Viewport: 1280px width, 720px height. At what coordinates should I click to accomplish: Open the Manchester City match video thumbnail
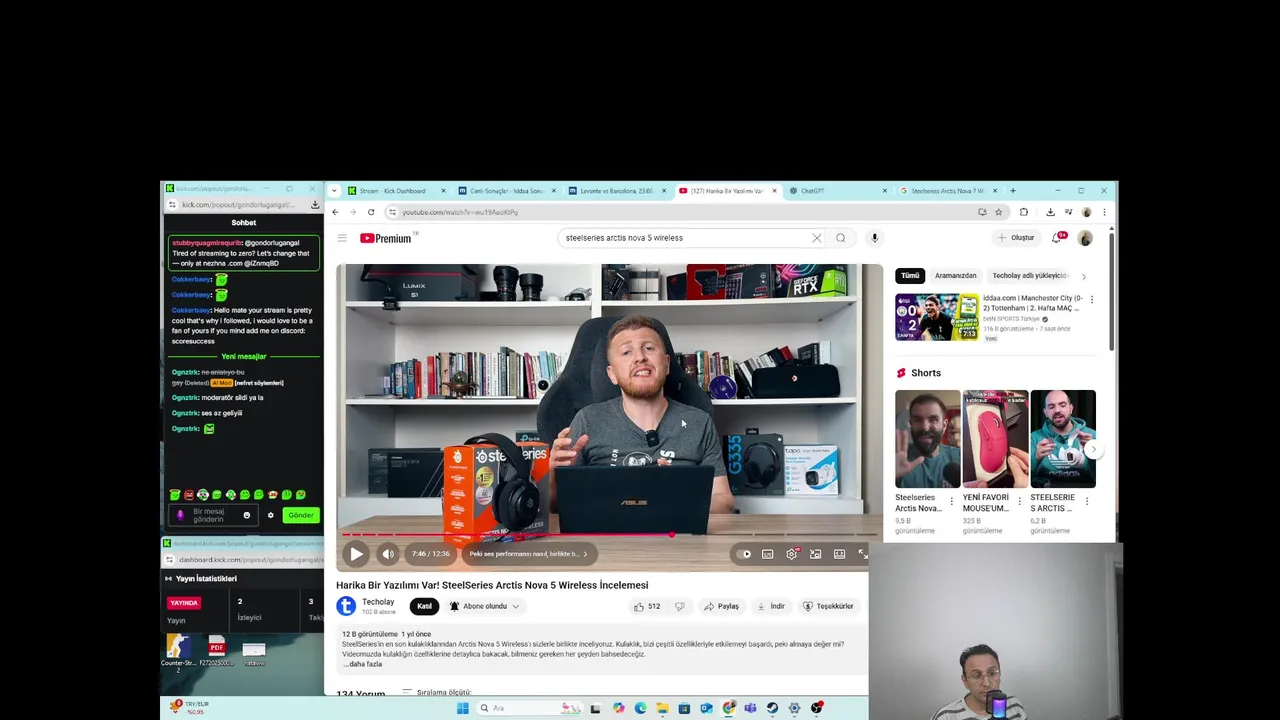click(x=937, y=317)
